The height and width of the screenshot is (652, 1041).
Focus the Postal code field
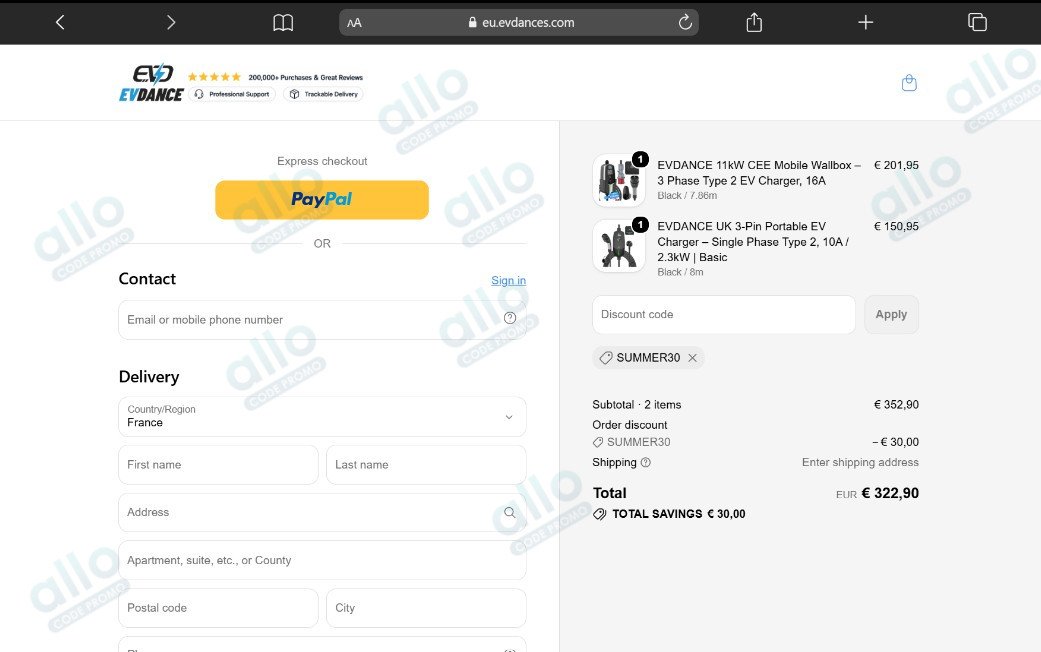(x=218, y=608)
